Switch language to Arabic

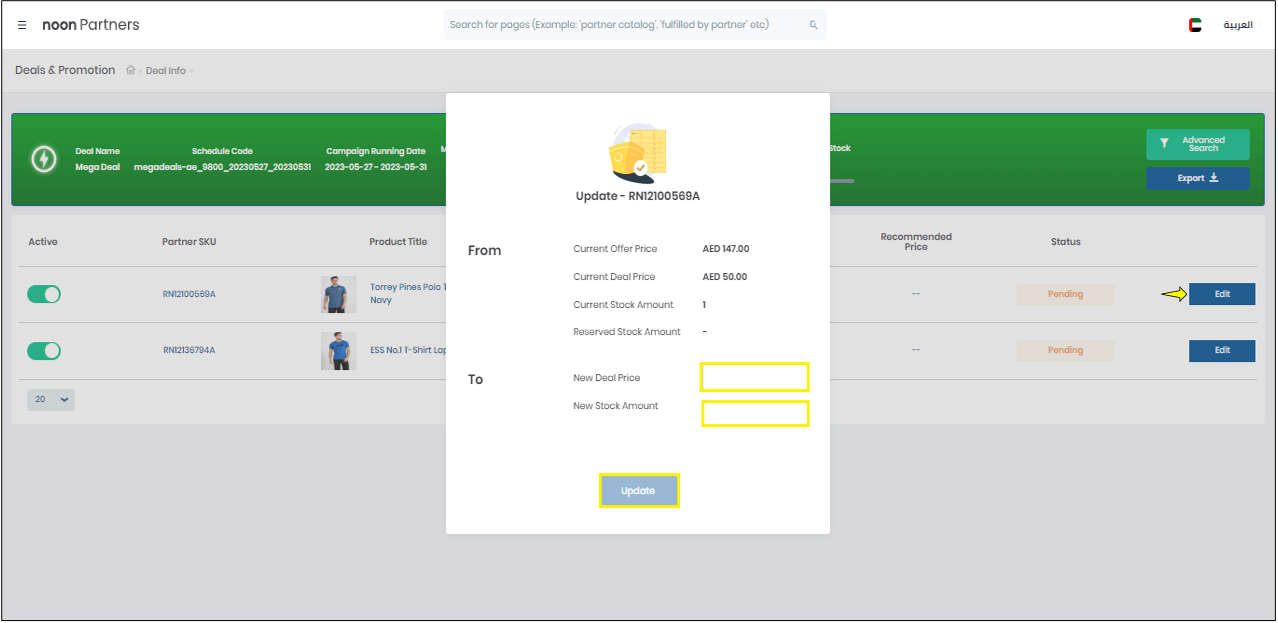pyautogui.click(x=1238, y=25)
